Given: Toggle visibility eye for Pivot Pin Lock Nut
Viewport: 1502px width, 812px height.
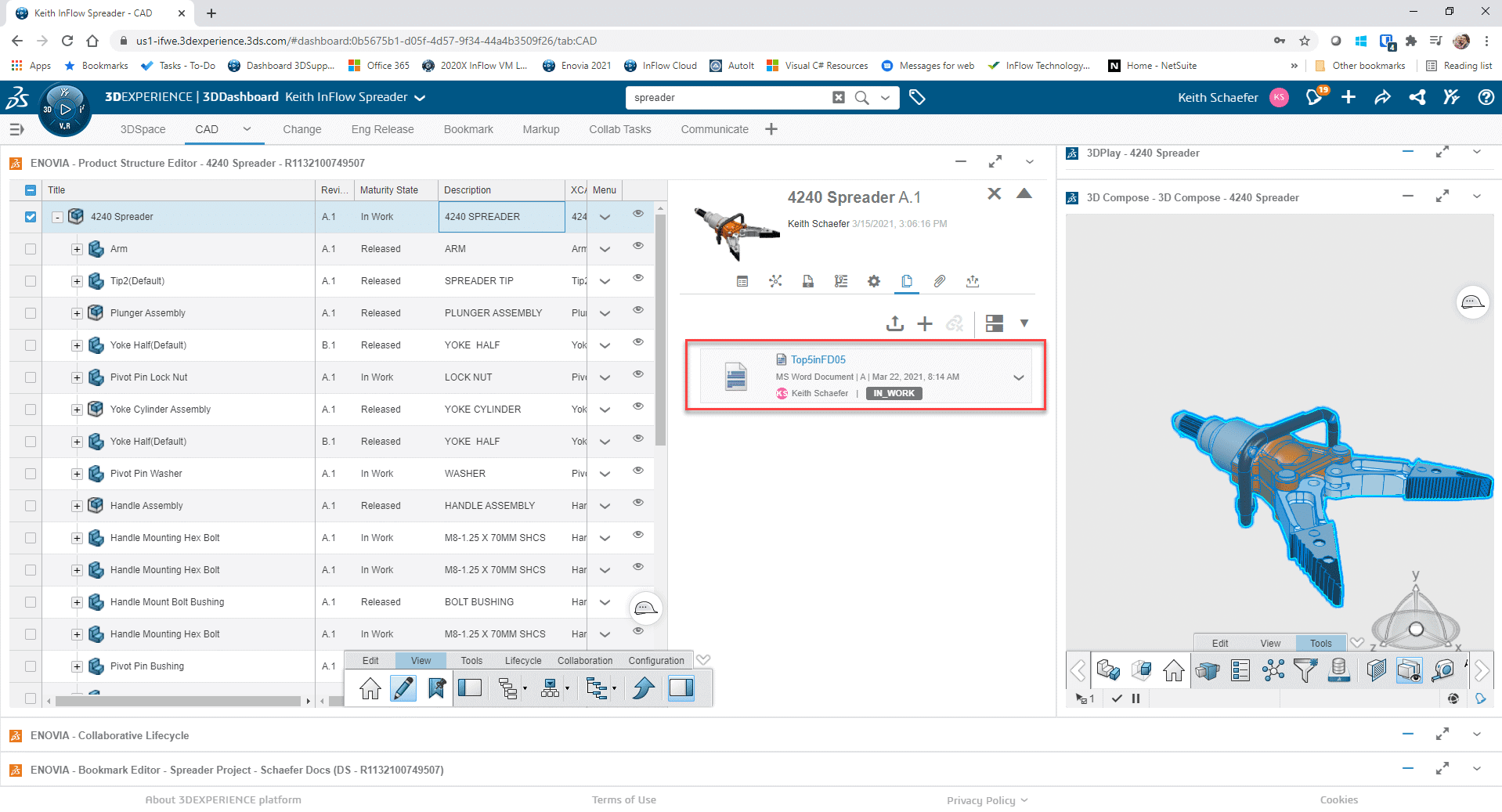Looking at the screenshot, I should (637, 374).
